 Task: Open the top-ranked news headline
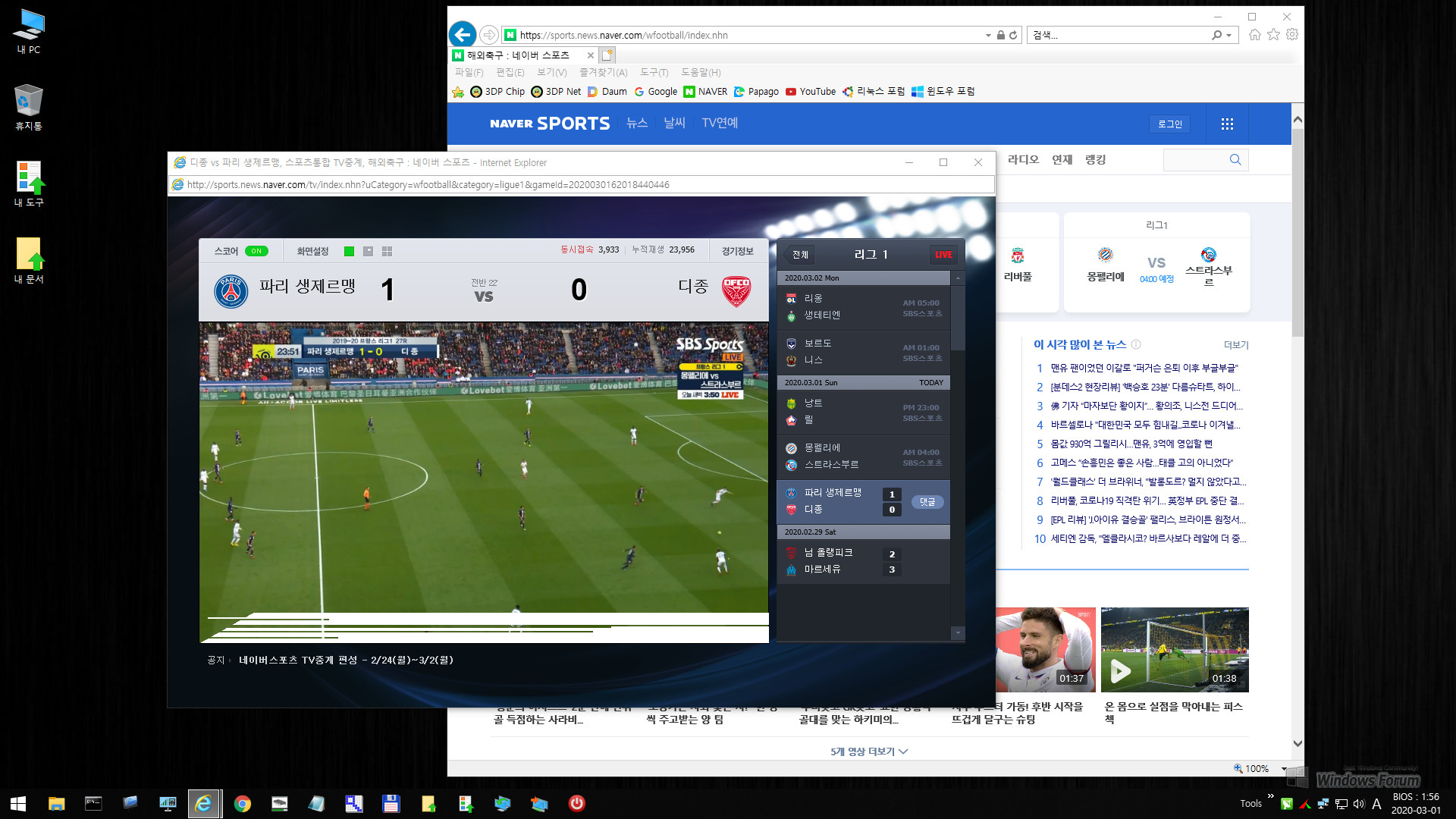(1144, 368)
